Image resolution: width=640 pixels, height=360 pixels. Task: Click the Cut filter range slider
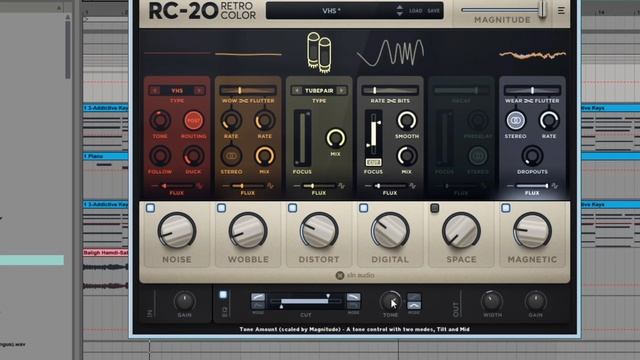click(305, 301)
